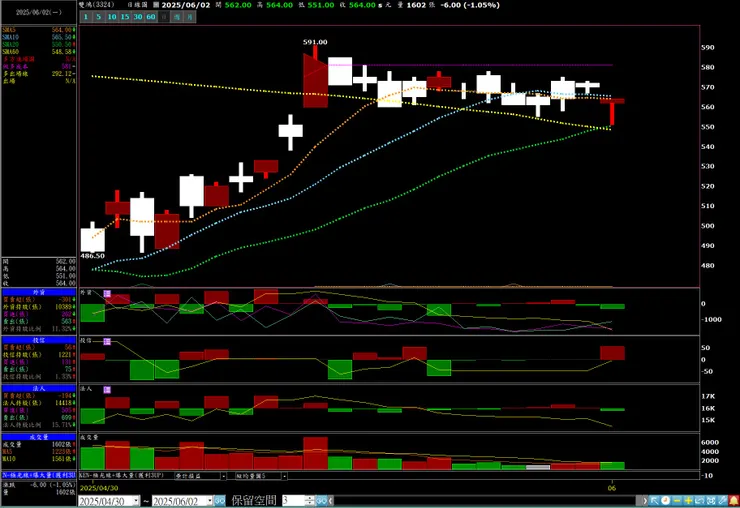This screenshot has width=740, height=508.
Task: Click the SMA60 legend row
Action: point(39,51)
